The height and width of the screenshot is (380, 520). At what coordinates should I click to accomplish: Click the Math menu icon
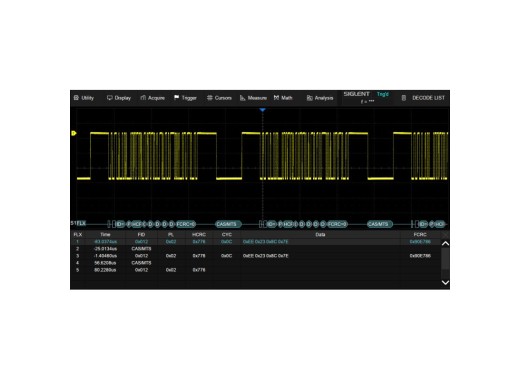tap(276, 98)
